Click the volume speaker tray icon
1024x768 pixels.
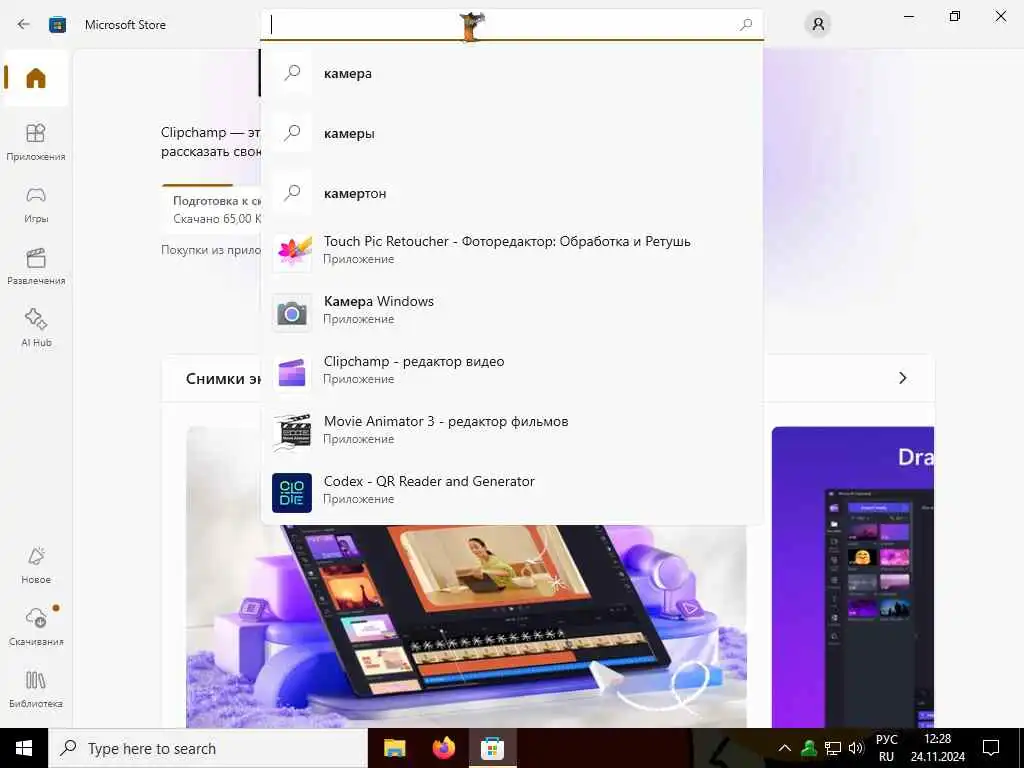click(x=856, y=748)
